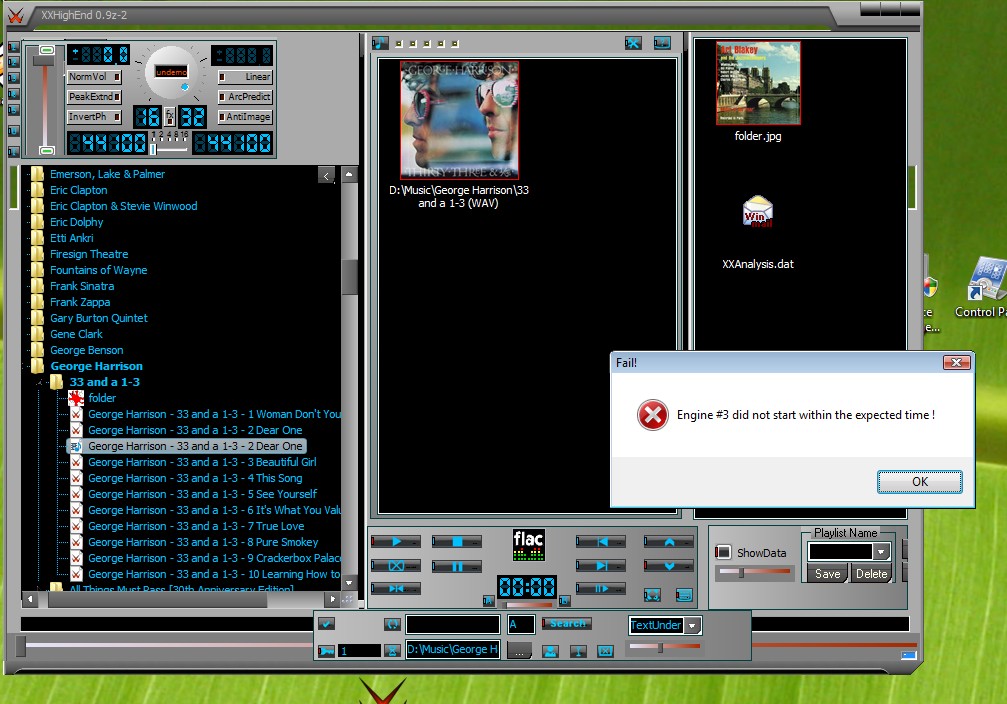
Task: Toggle the InvertPh option
Action: (x=94, y=116)
